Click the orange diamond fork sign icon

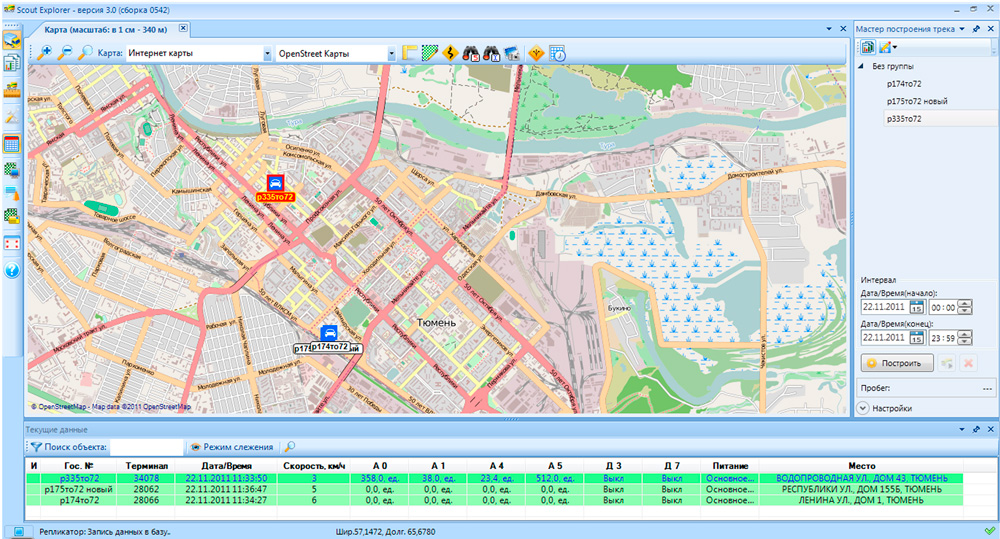pos(536,54)
